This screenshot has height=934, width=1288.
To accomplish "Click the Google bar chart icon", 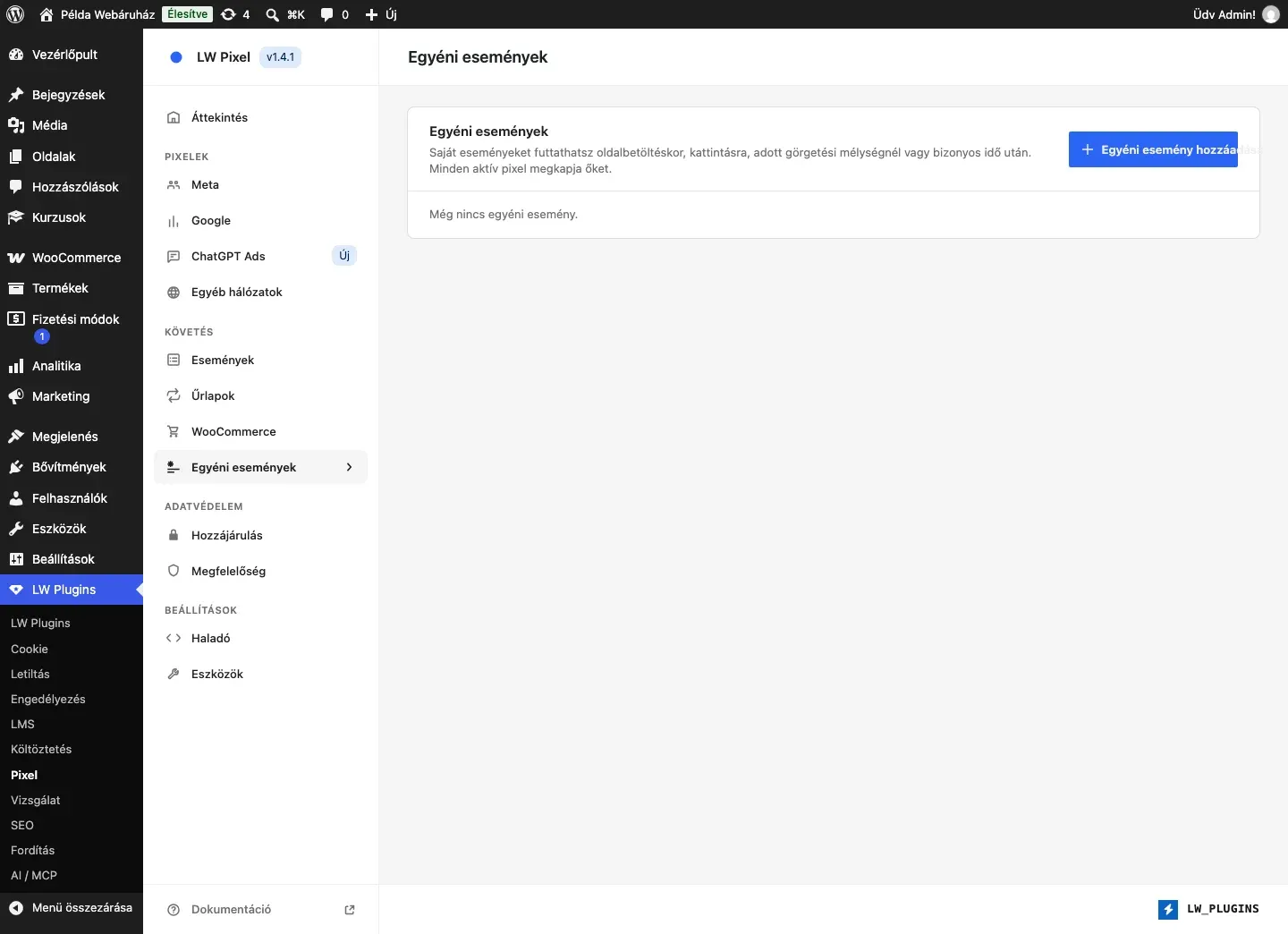I will point(174,221).
